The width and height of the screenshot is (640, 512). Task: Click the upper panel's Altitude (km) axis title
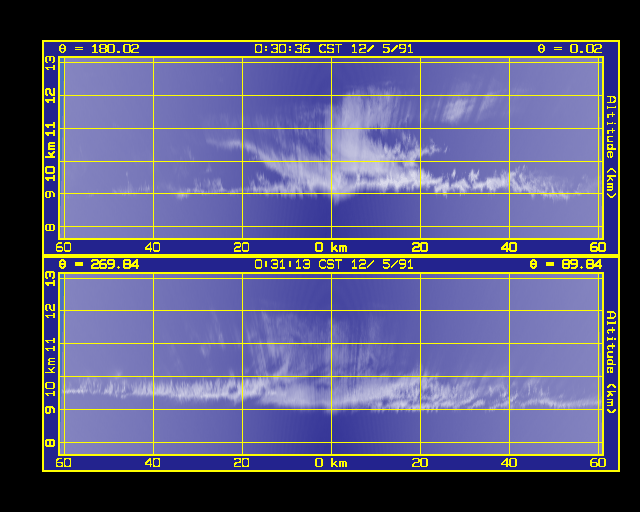(611, 147)
